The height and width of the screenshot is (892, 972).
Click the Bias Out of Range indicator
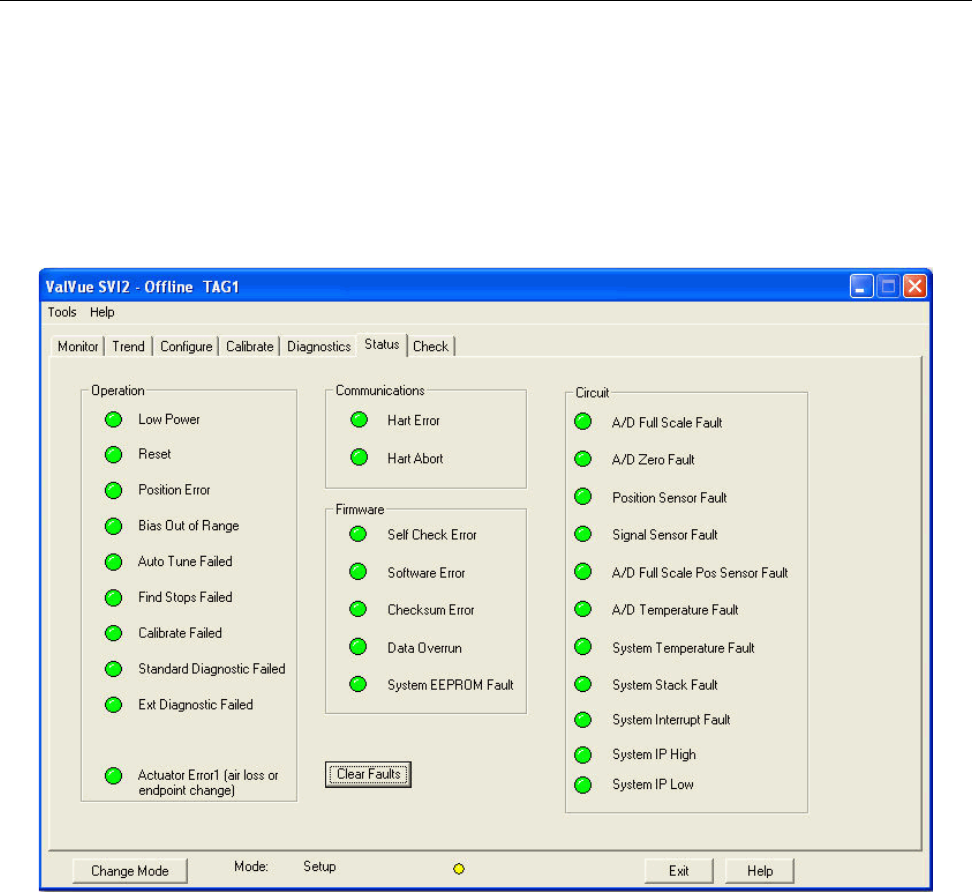(113, 526)
